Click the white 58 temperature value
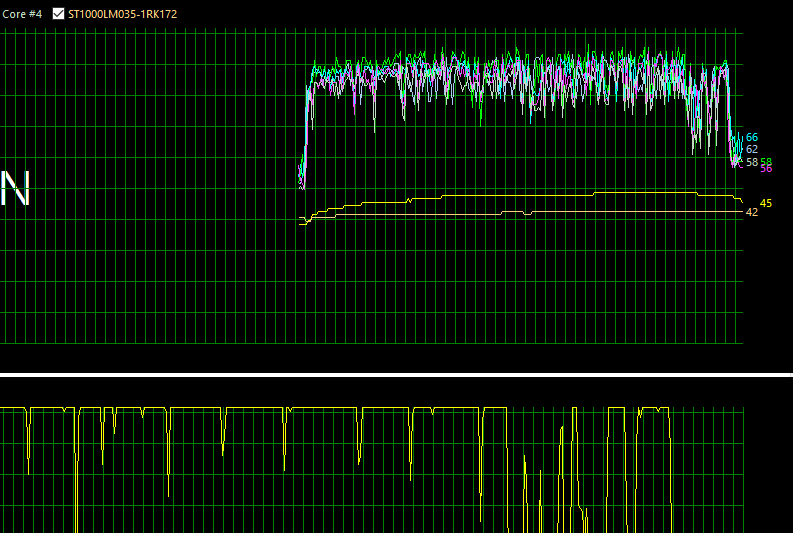801x533 pixels. 752,162
